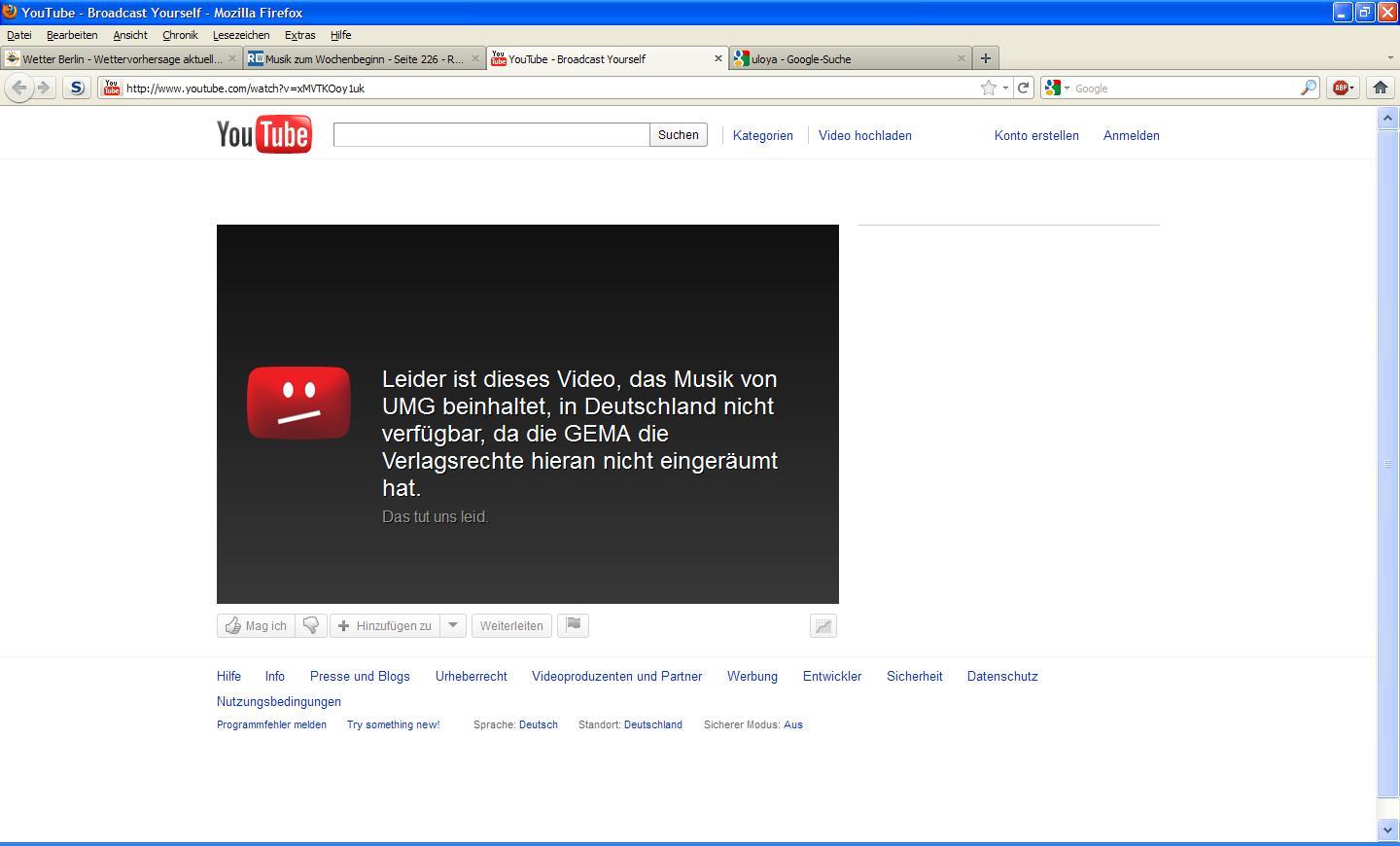Click Anmelden sign-in link
The height and width of the screenshot is (846, 1400).
coord(1131,135)
